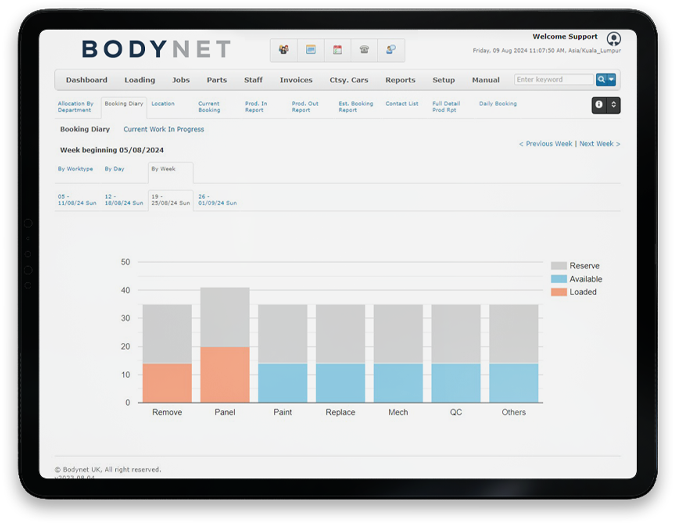Click the Welcome Support text
Viewport: 676px width, 523px height.
click(x=565, y=37)
